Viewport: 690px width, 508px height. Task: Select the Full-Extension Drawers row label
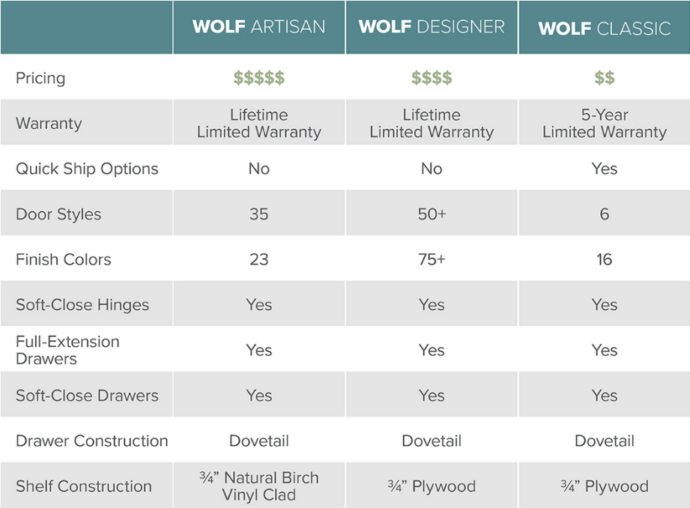click(x=67, y=350)
